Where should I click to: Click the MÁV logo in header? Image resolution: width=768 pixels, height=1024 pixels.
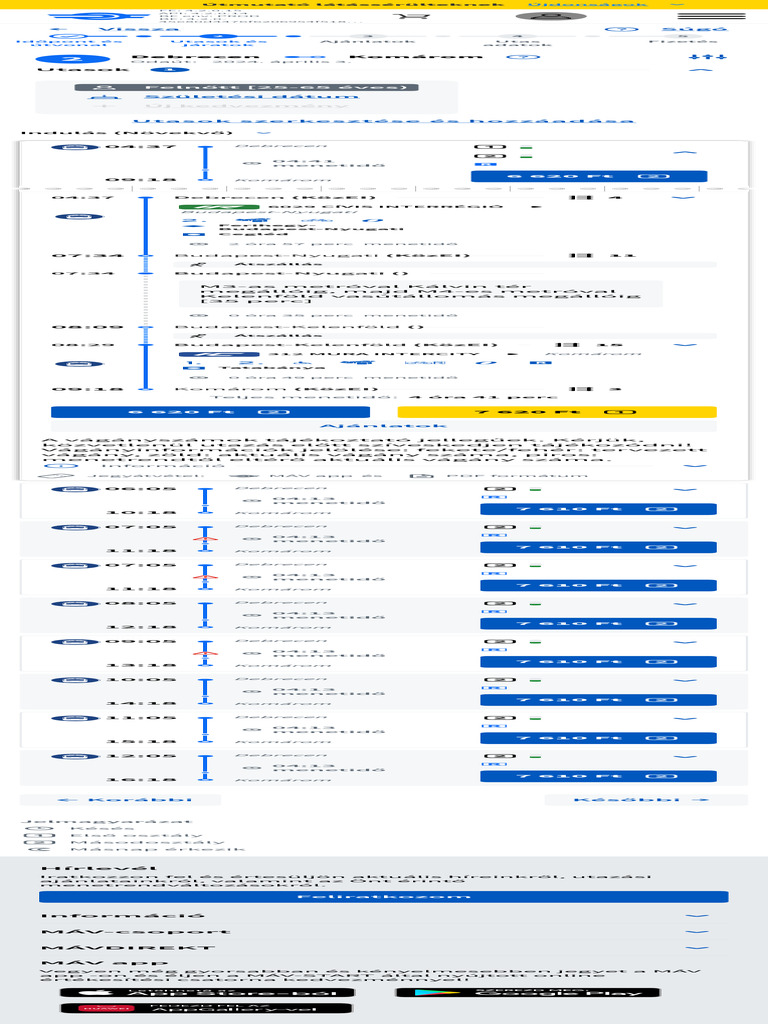90,16
